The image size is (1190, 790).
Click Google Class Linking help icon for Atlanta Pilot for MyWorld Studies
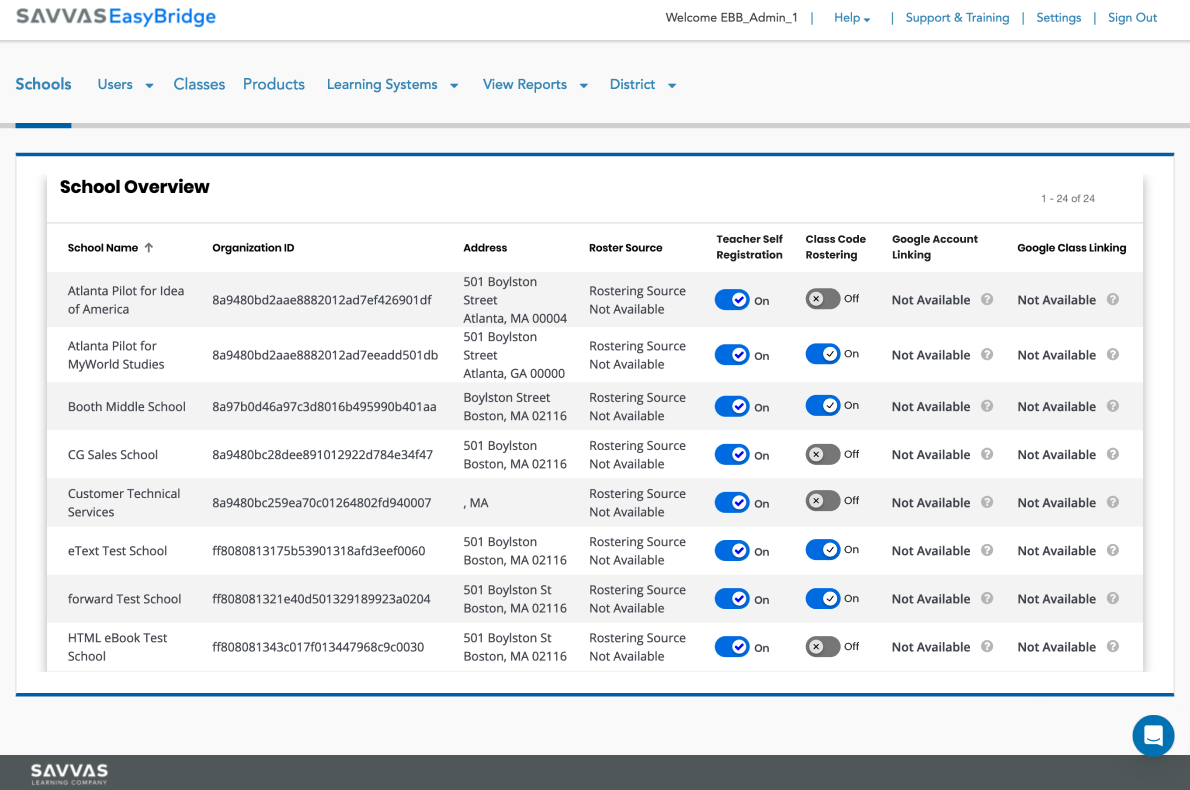tap(1113, 354)
